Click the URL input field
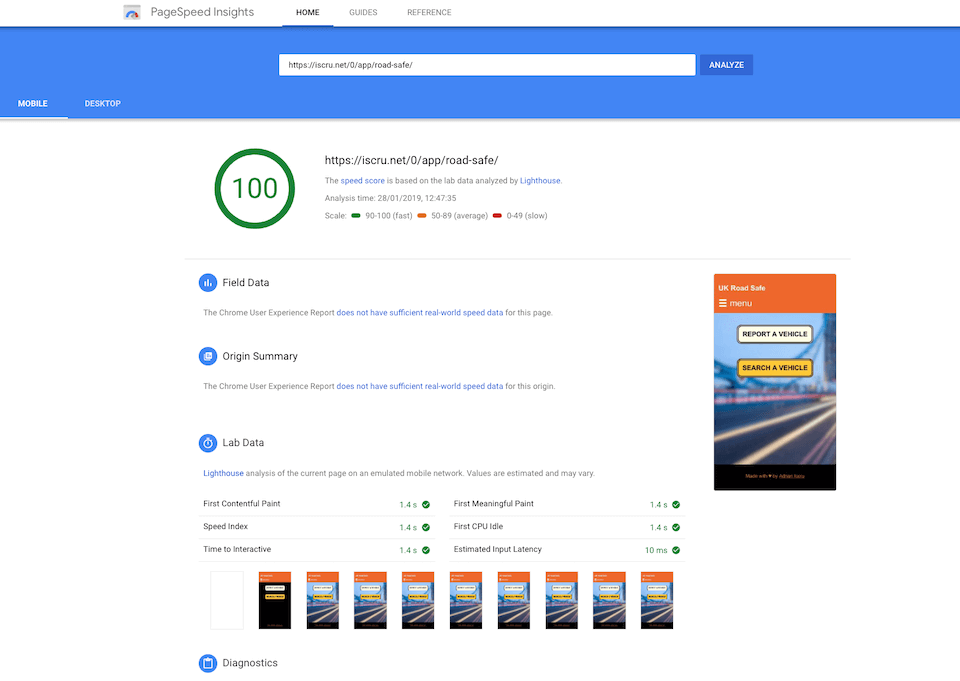The width and height of the screenshot is (960, 681). pyautogui.click(x=487, y=65)
